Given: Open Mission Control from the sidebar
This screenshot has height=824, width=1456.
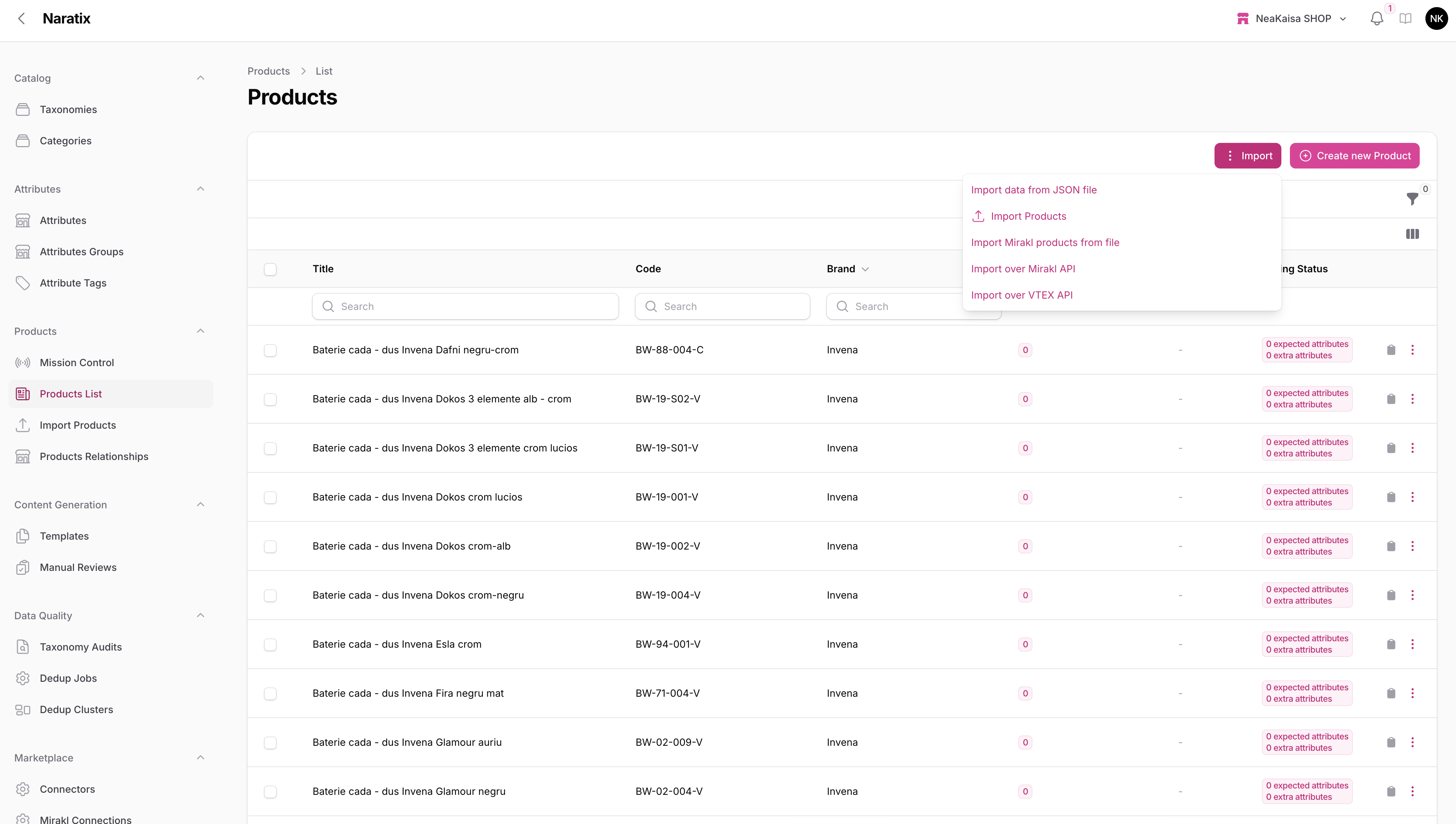Looking at the screenshot, I should (x=76, y=362).
